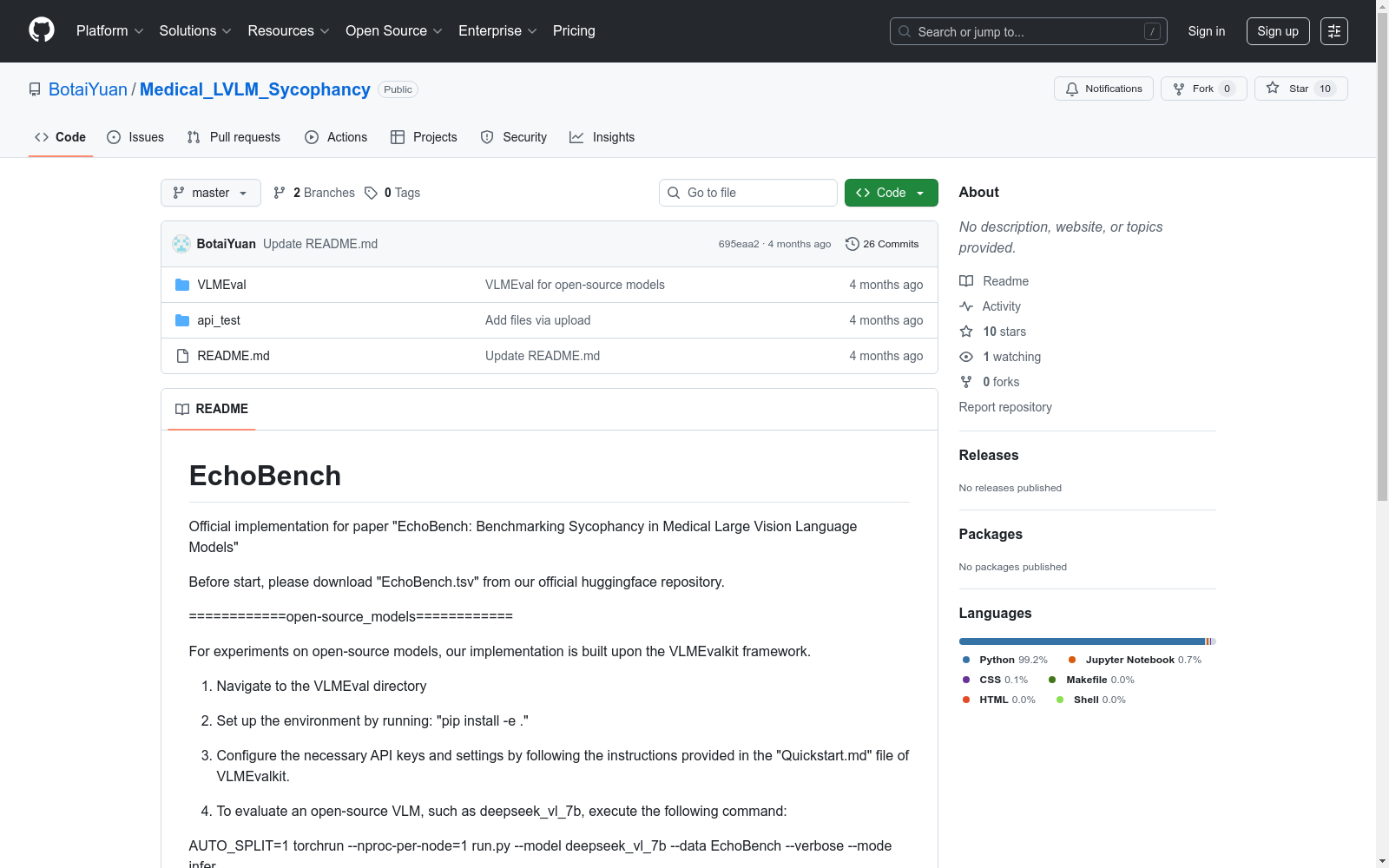Viewport: 1389px width, 868px height.
Task: Click the repository icon beside BotaiYuan
Action: coord(35,89)
